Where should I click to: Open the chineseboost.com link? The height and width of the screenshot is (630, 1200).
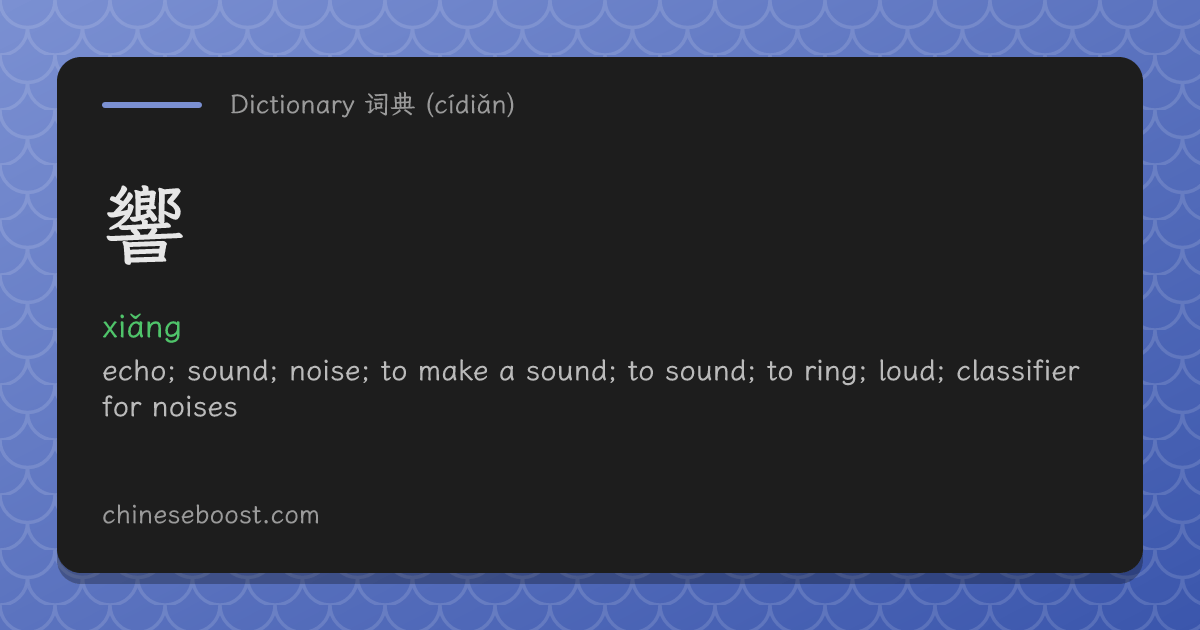click(x=210, y=515)
